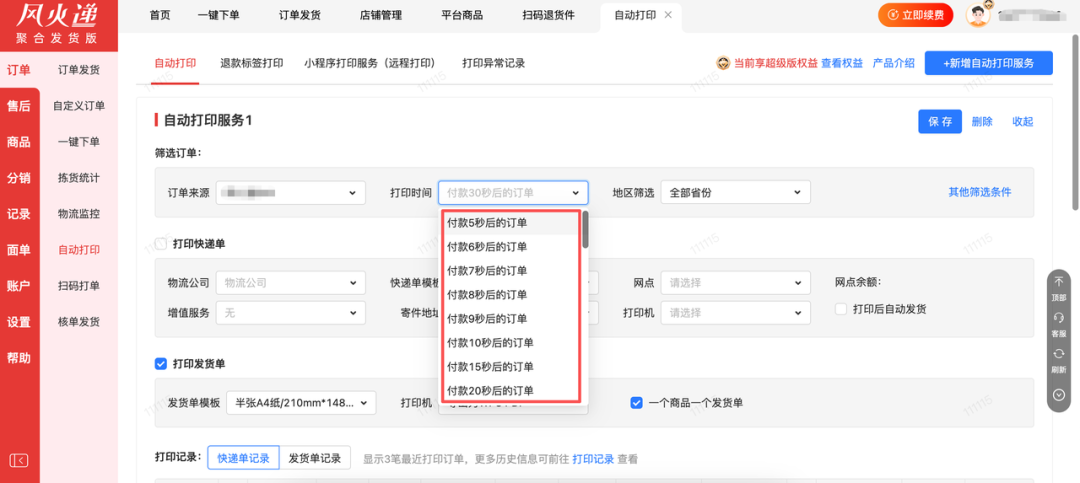Click the down-arrow circle icon below 刷新
Screen dimensions: 1080x483
point(1059,395)
